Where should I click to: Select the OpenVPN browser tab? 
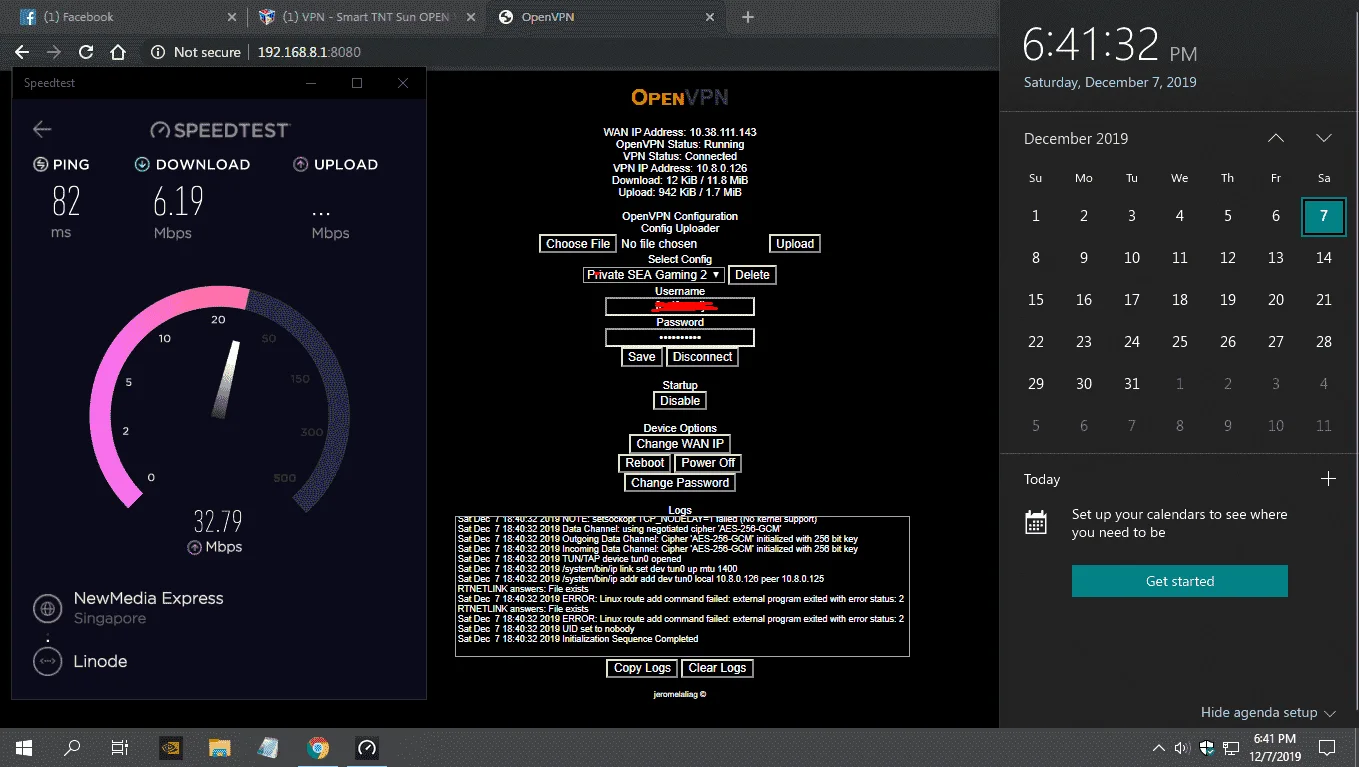(606, 17)
